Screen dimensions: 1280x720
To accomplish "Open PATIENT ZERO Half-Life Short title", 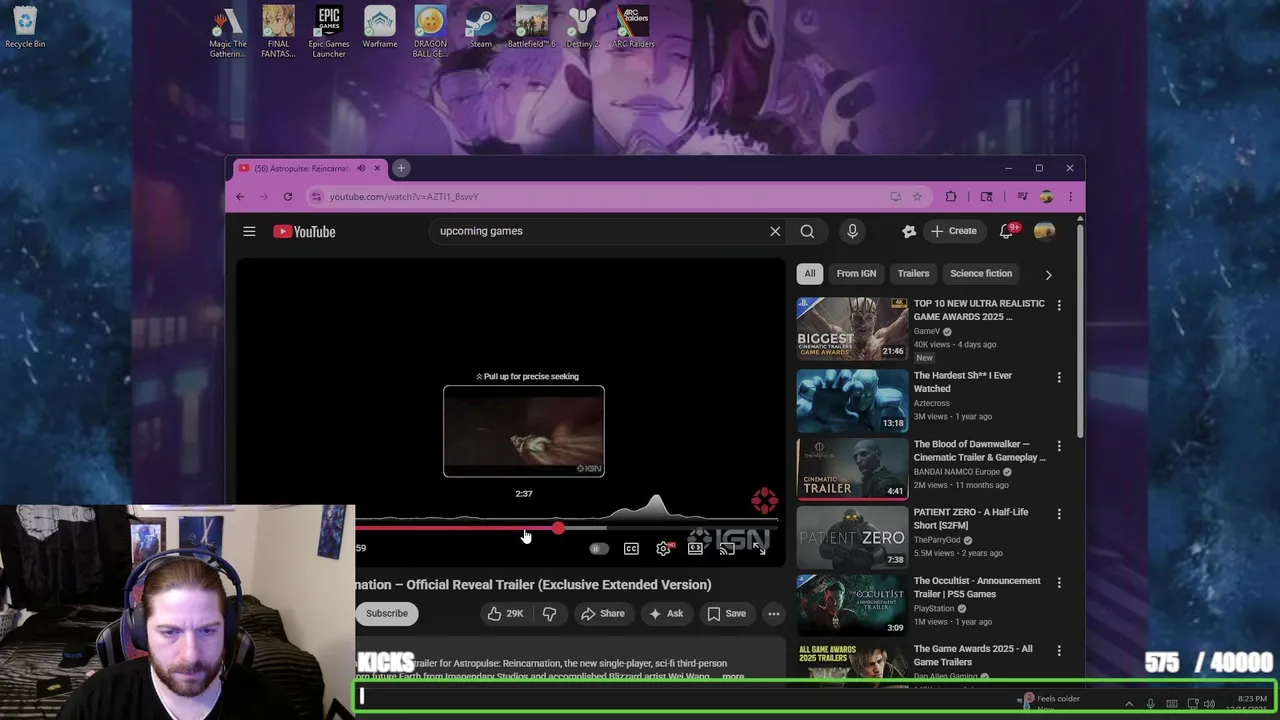I will [970, 518].
